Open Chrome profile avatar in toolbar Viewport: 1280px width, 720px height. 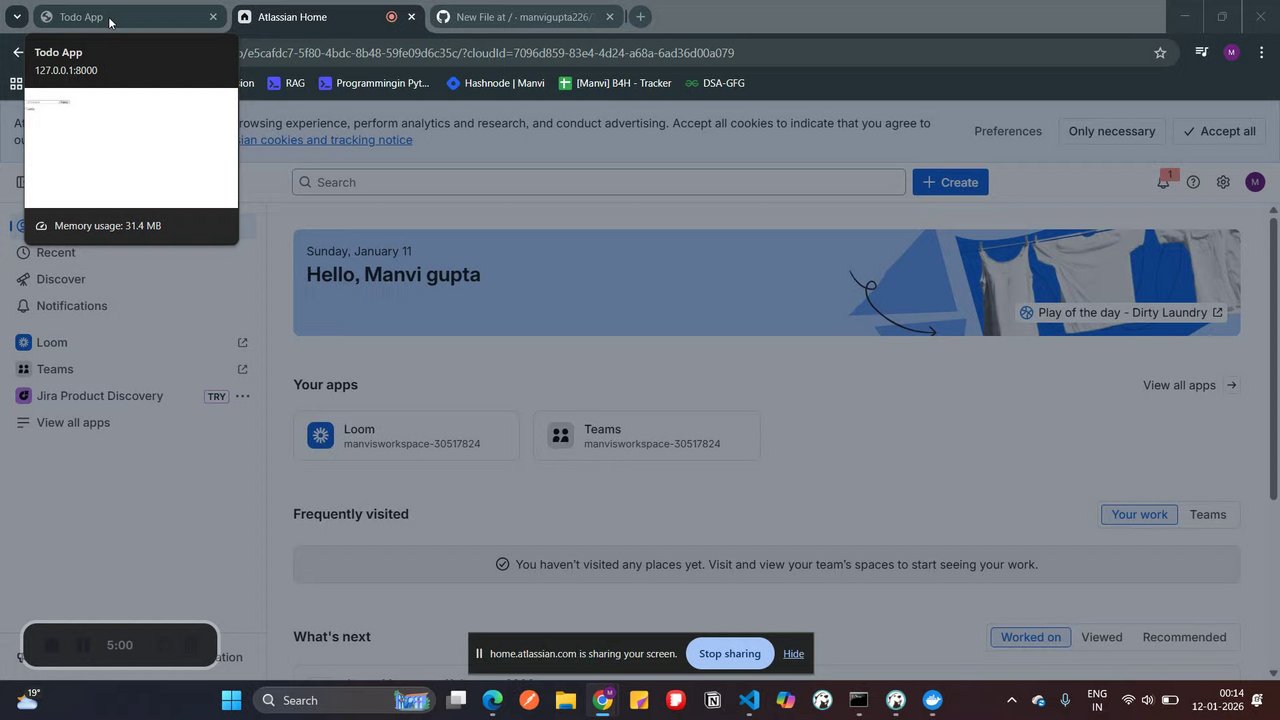[x=1231, y=53]
